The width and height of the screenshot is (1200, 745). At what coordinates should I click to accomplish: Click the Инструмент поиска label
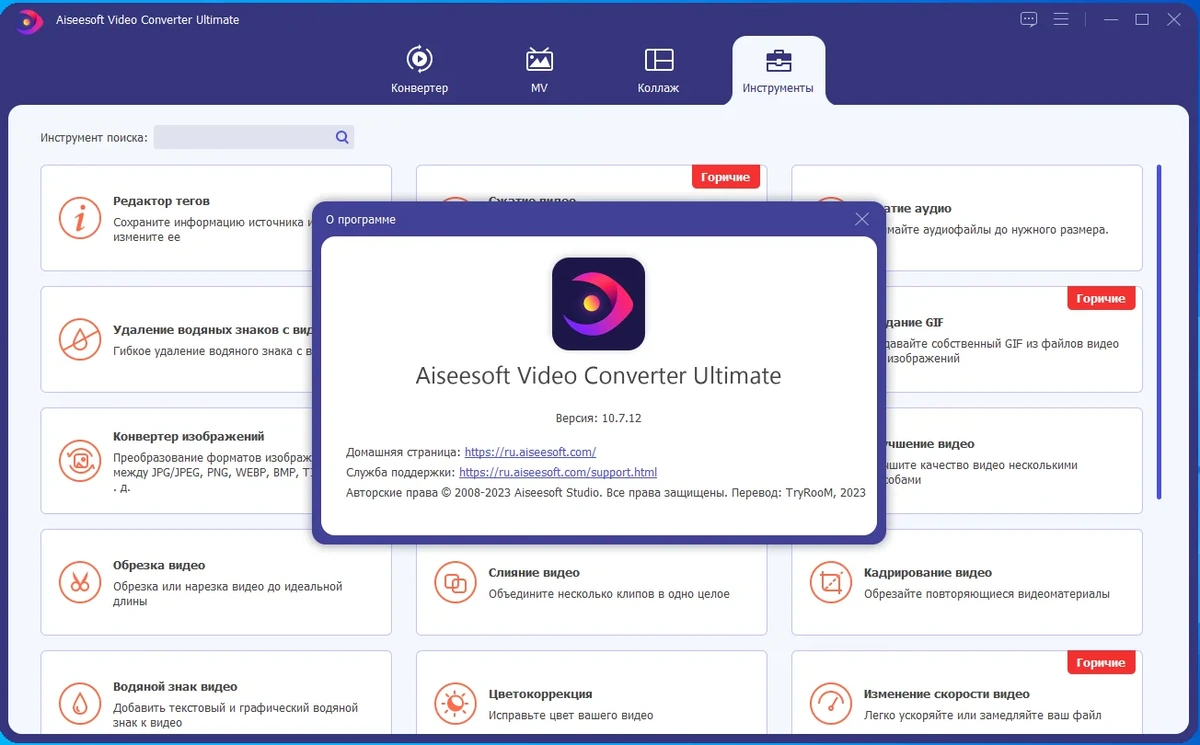pos(94,137)
